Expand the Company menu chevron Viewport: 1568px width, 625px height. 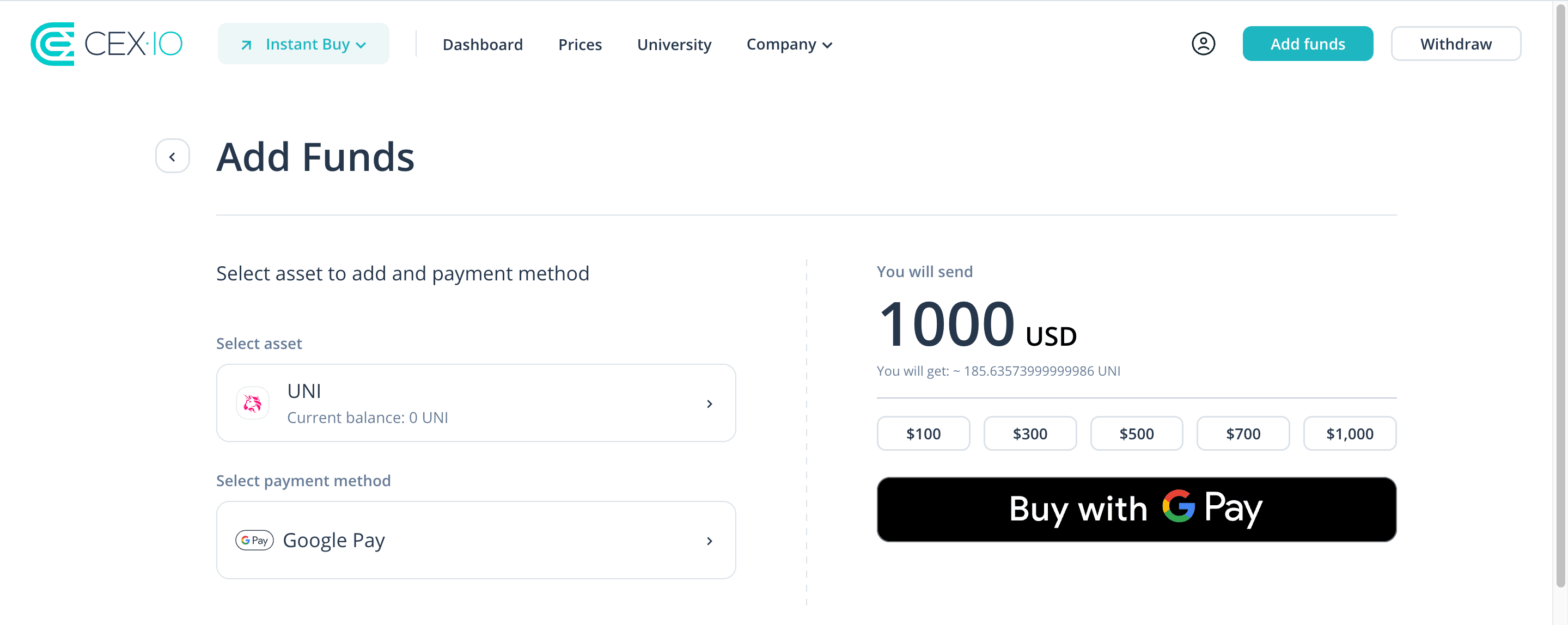tap(827, 46)
